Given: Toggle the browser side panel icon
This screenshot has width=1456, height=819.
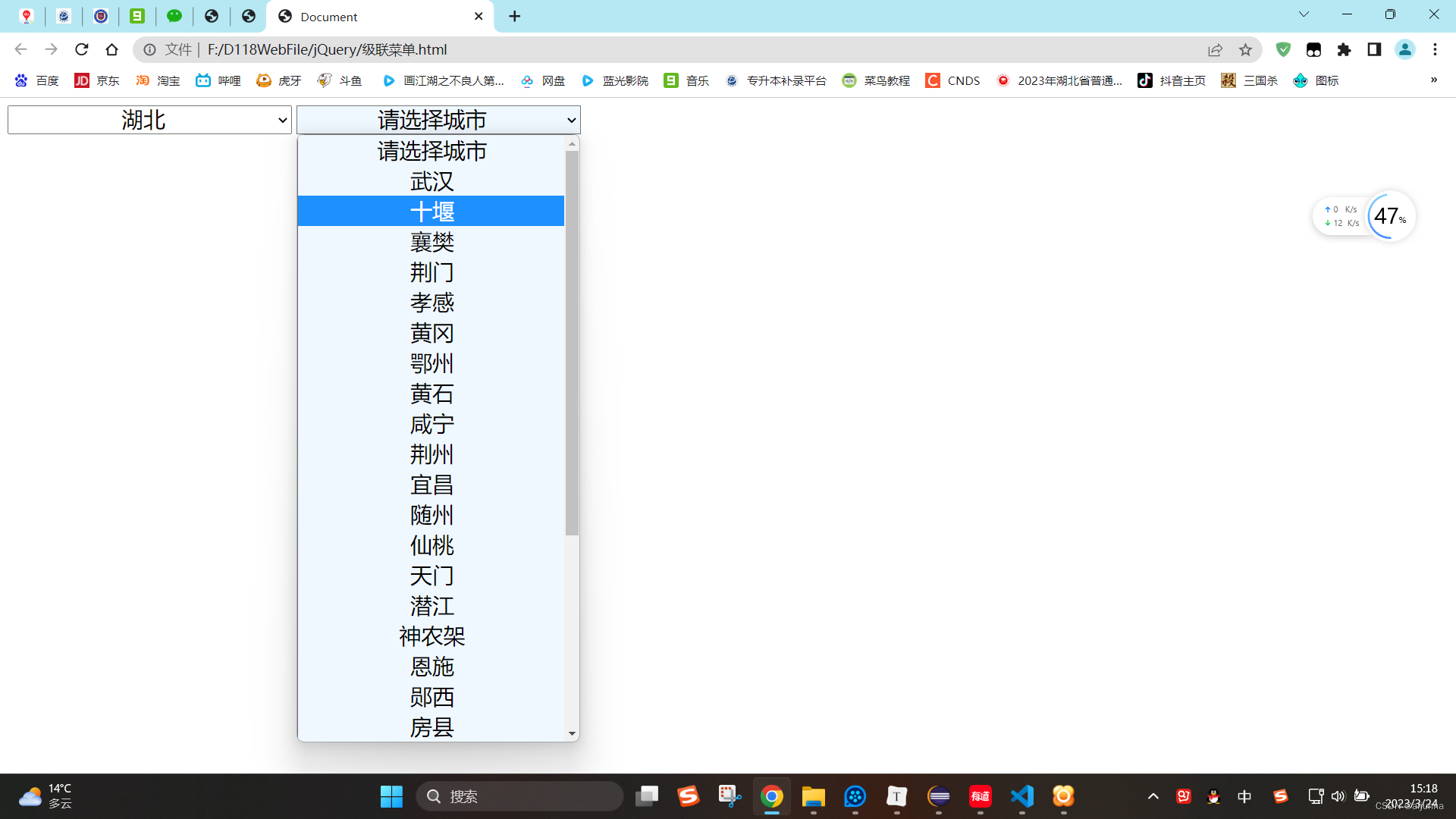Looking at the screenshot, I should (1374, 49).
